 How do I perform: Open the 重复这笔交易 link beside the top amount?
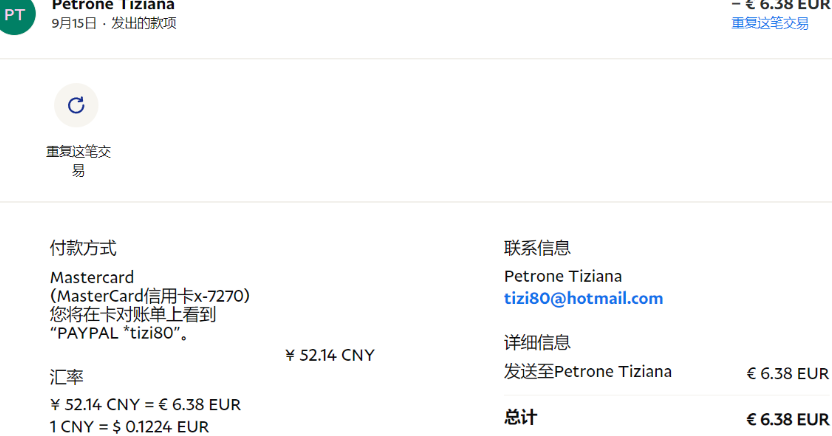770,23
